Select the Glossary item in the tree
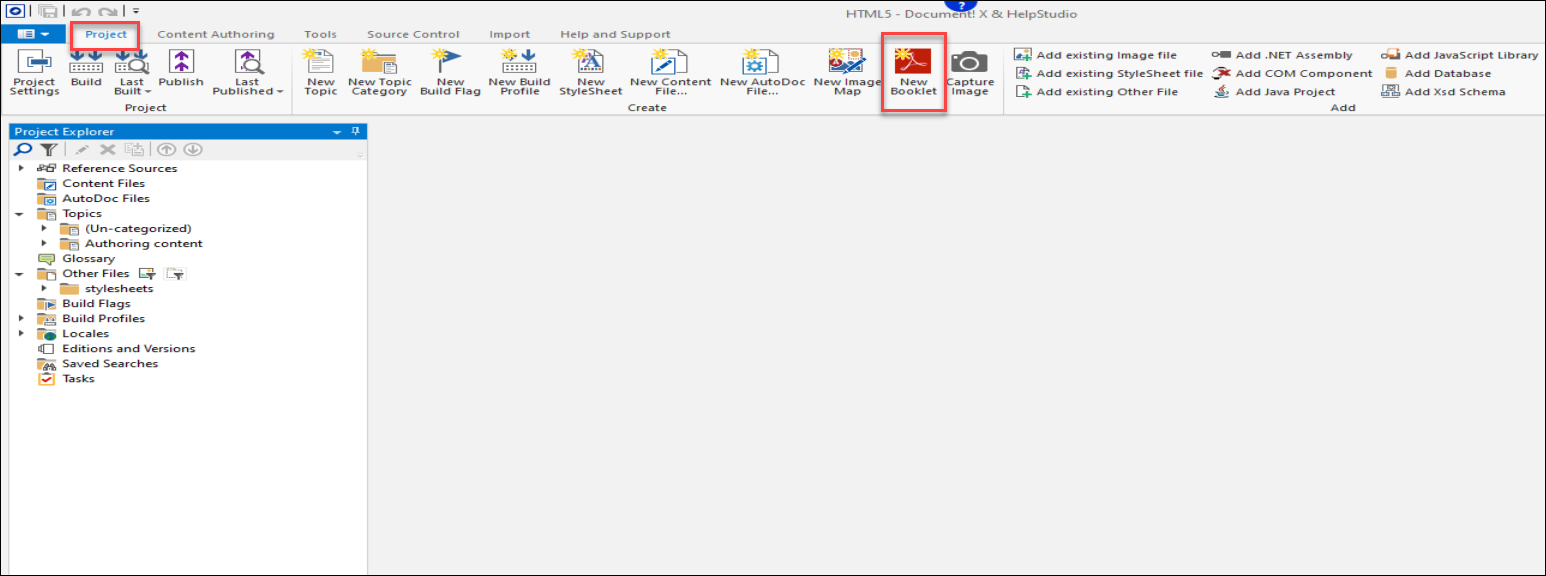The width and height of the screenshot is (1546, 576). click(88, 258)
